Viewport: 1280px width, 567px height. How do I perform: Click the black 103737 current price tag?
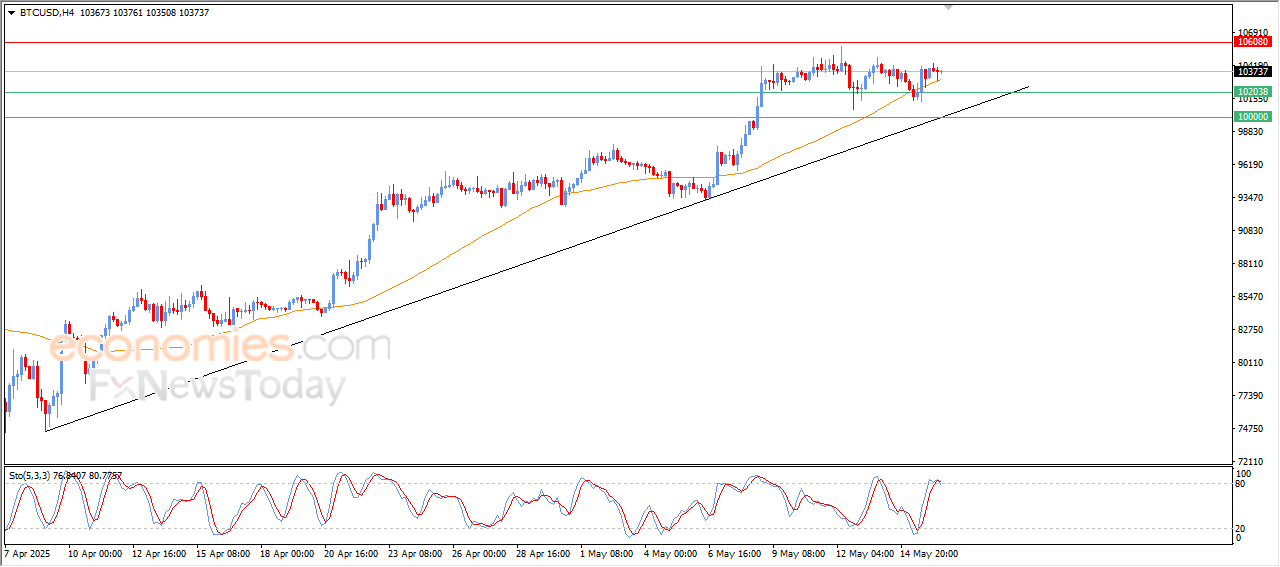coord(1253,71)
